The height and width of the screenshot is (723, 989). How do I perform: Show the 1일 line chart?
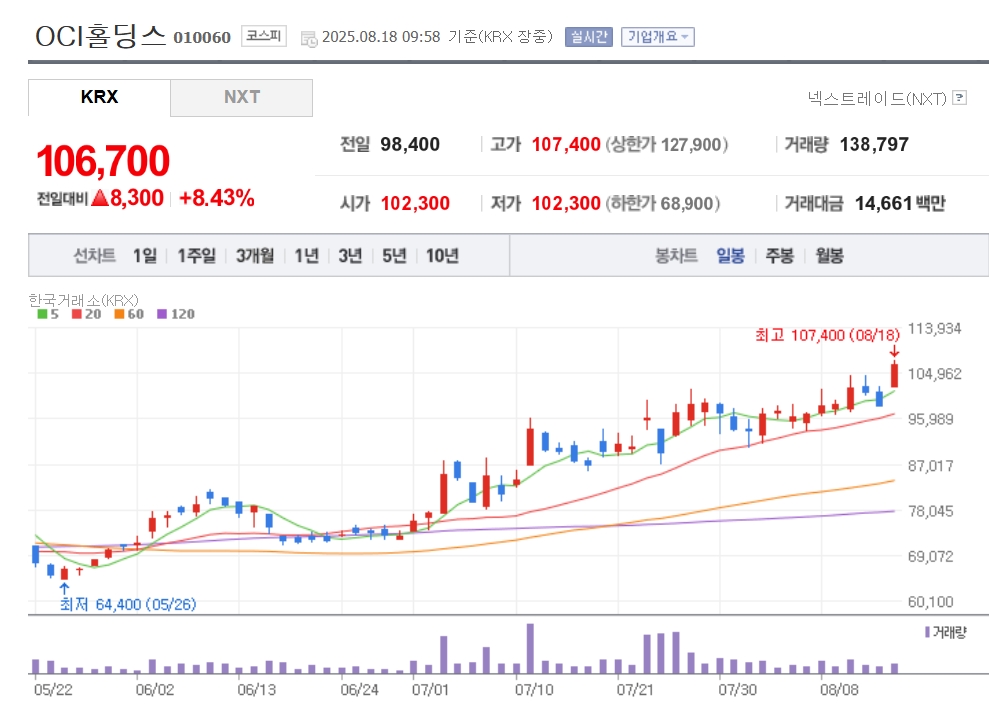[144, 256]
